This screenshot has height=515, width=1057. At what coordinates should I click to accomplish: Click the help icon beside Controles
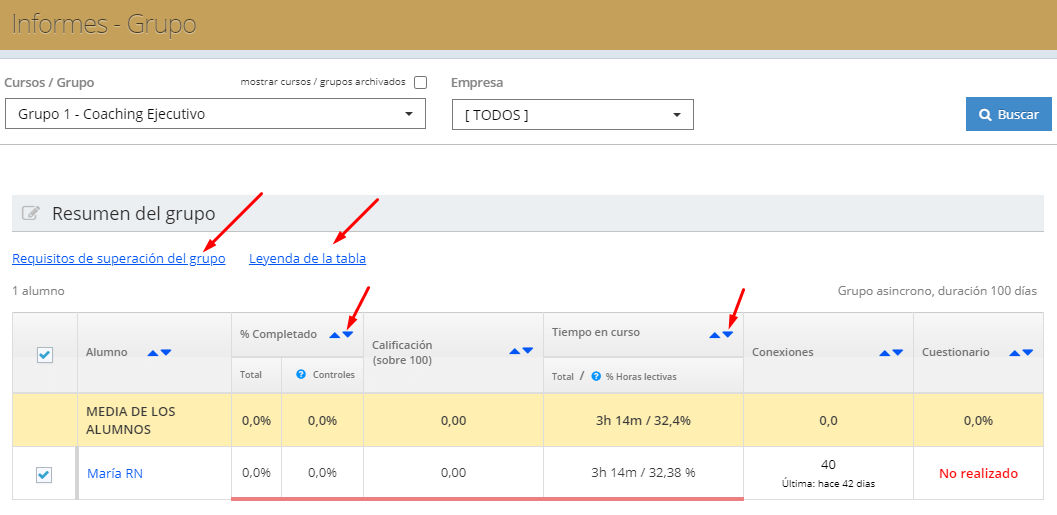click(x=301, y=374)
